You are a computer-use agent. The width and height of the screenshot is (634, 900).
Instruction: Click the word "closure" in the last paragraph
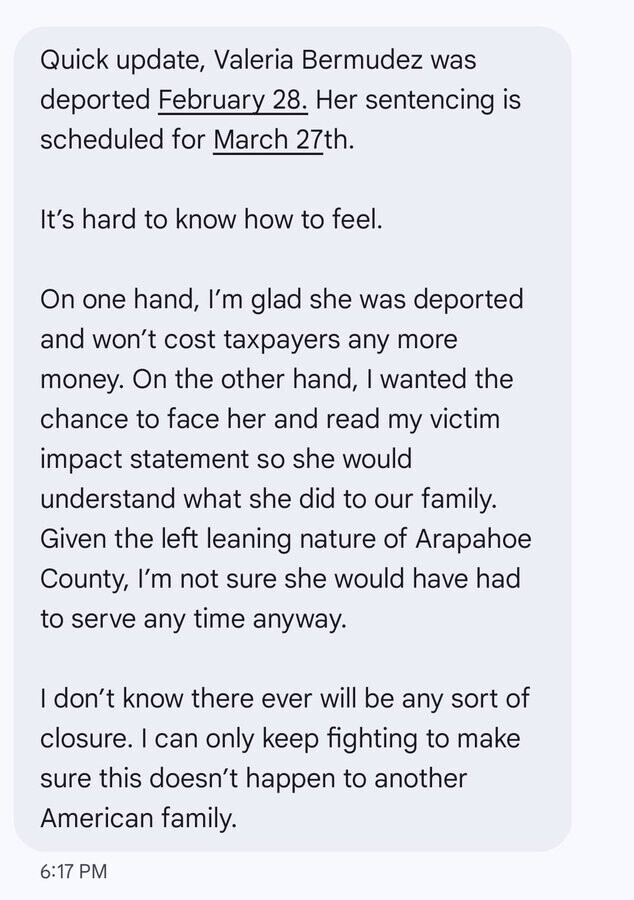coord(91,738)
